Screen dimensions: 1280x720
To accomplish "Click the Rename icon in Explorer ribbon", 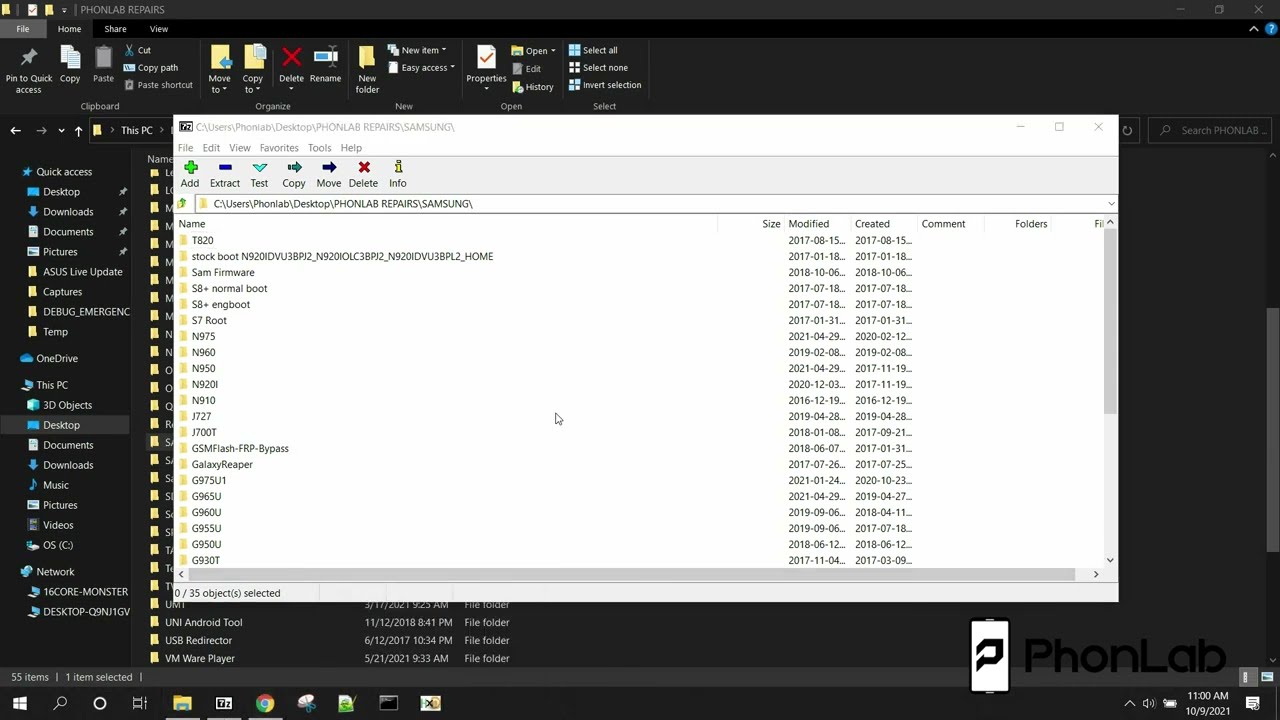I will (325, 65).
